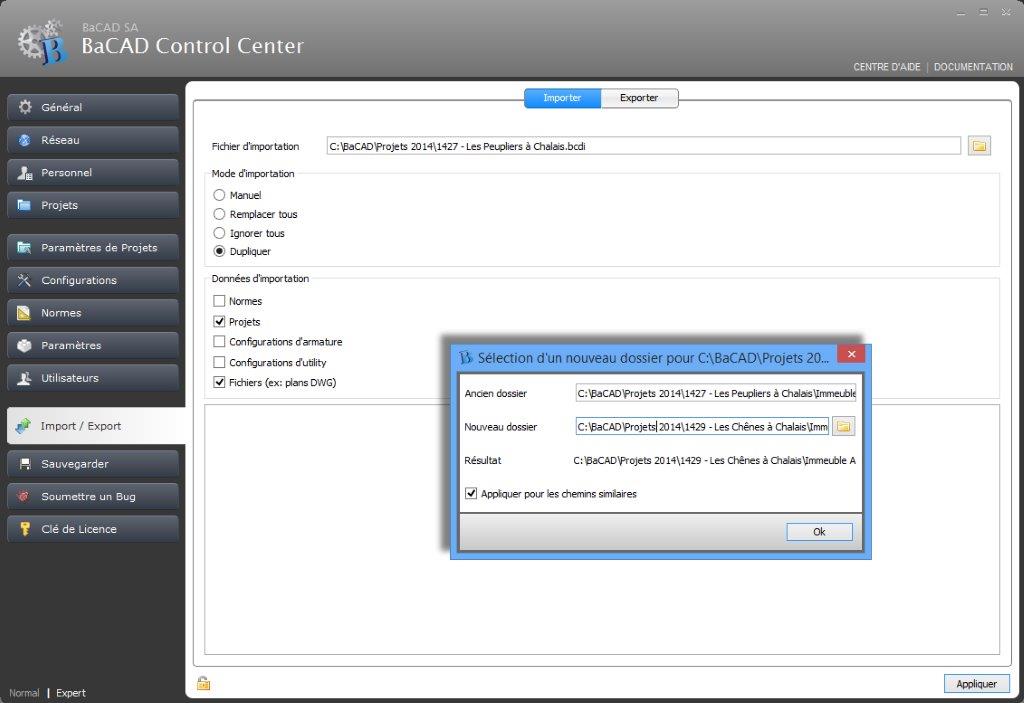Click the Ancien dossier path field
Screen dimensions: 1024x703
coord(716,393)
